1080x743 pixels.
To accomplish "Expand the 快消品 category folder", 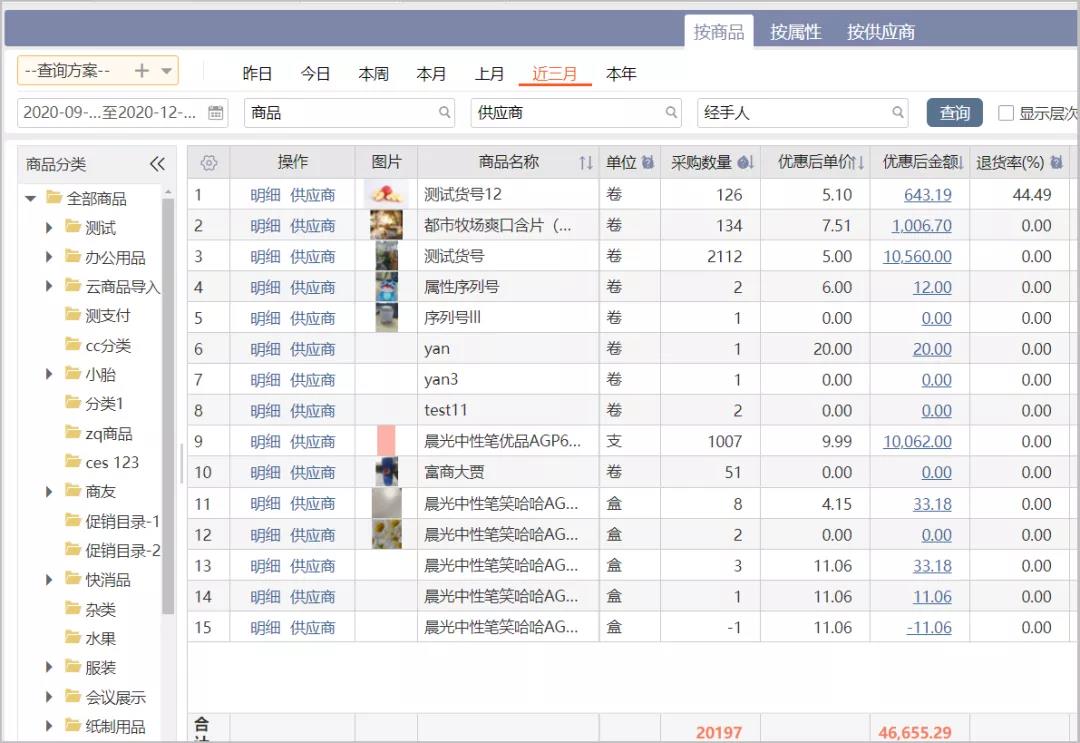I will [x=49, y=579].
